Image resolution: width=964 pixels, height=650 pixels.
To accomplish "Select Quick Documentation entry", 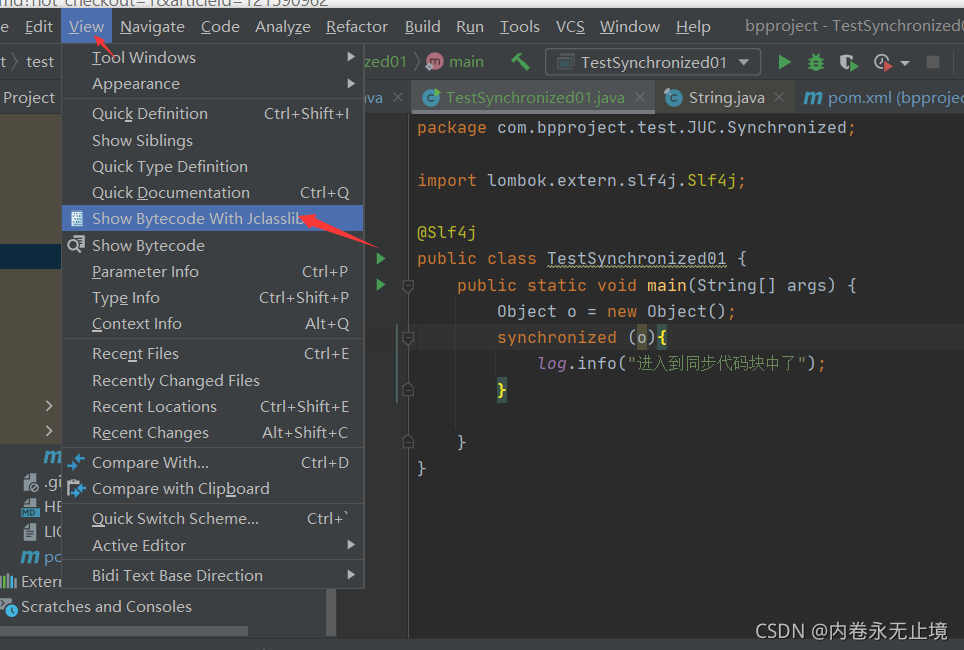I will pos(213,192).
